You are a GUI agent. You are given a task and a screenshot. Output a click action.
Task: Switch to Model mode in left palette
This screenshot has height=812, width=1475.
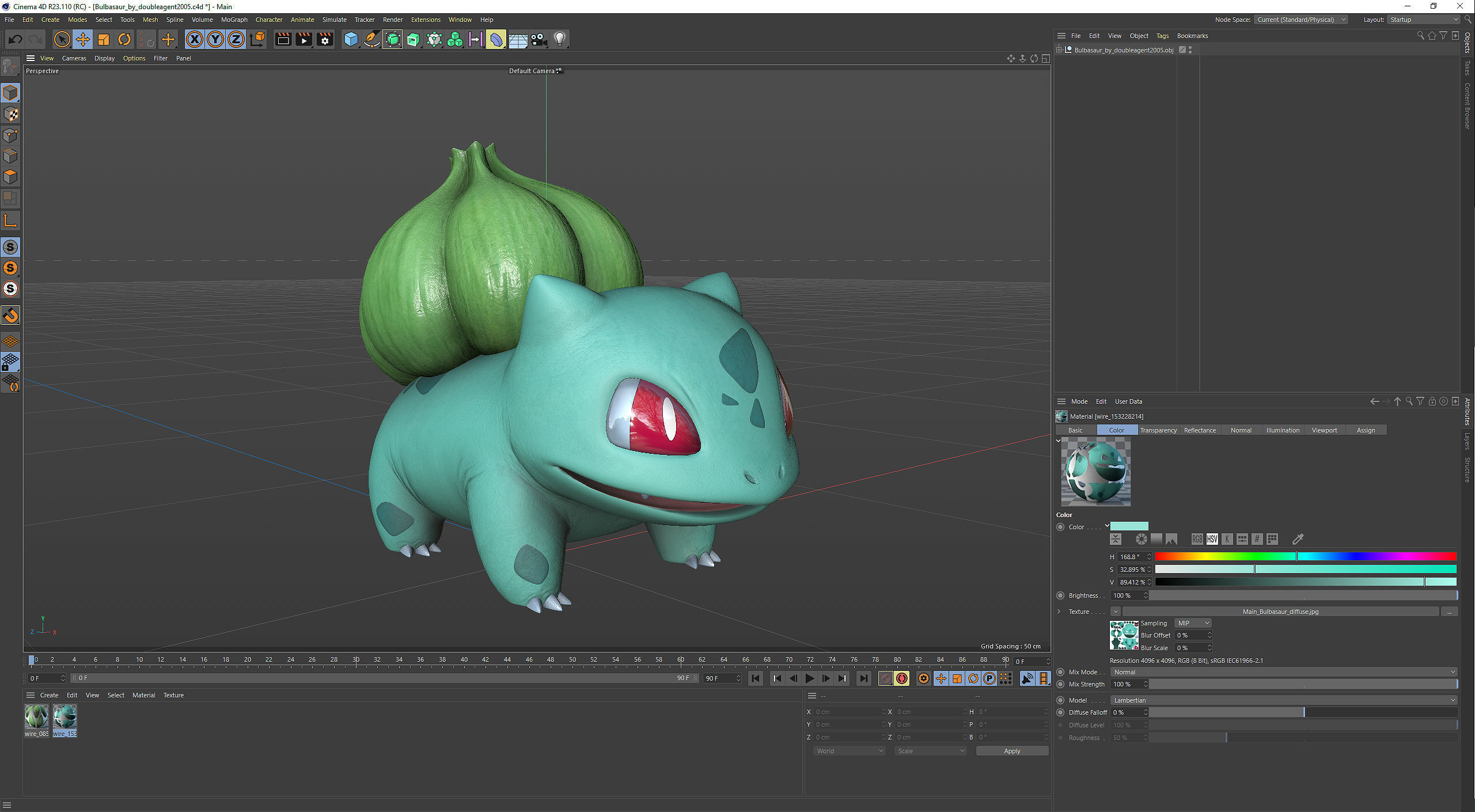click(x=10, y=93)
